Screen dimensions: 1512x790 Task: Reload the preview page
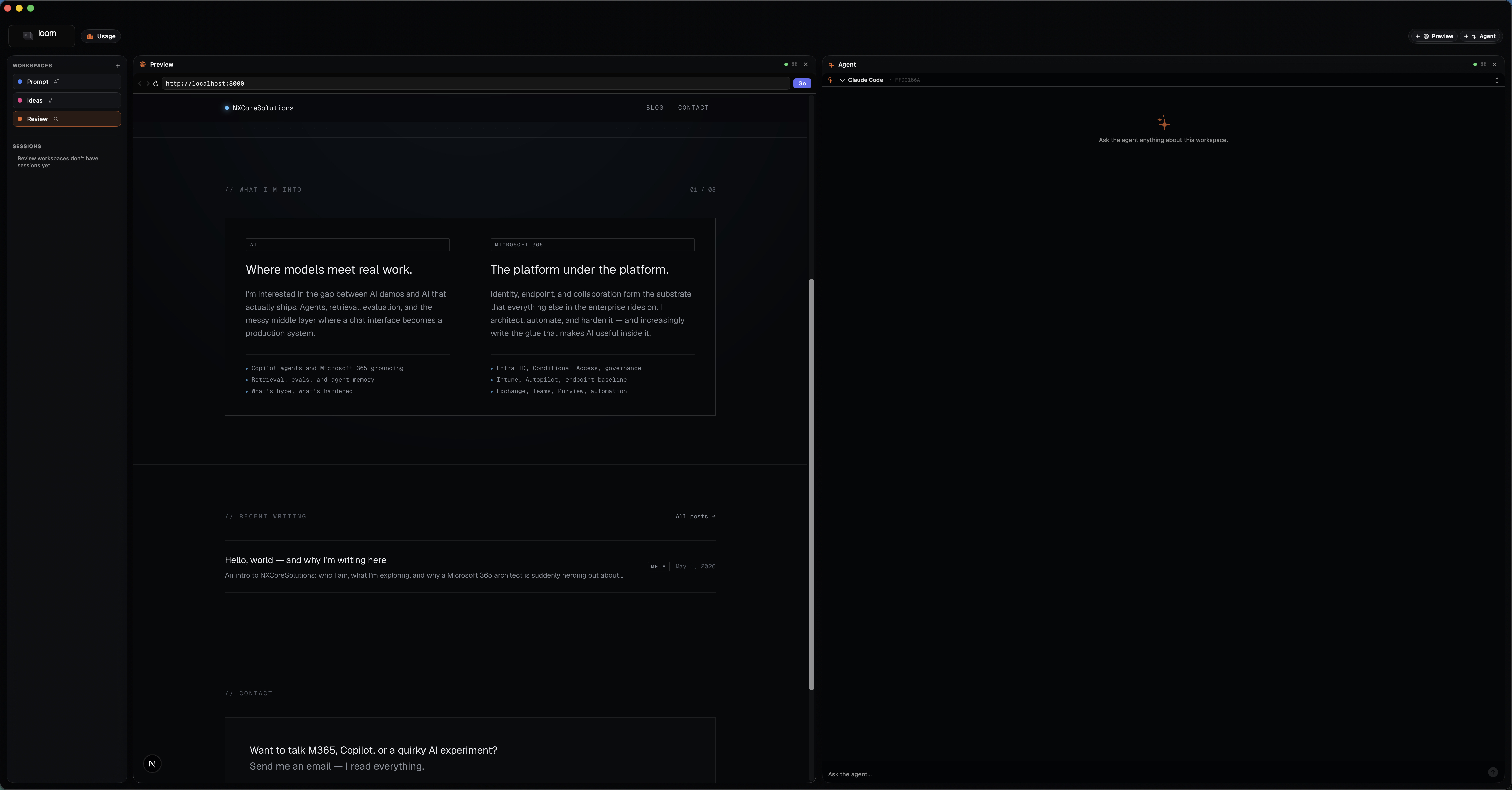156,84
